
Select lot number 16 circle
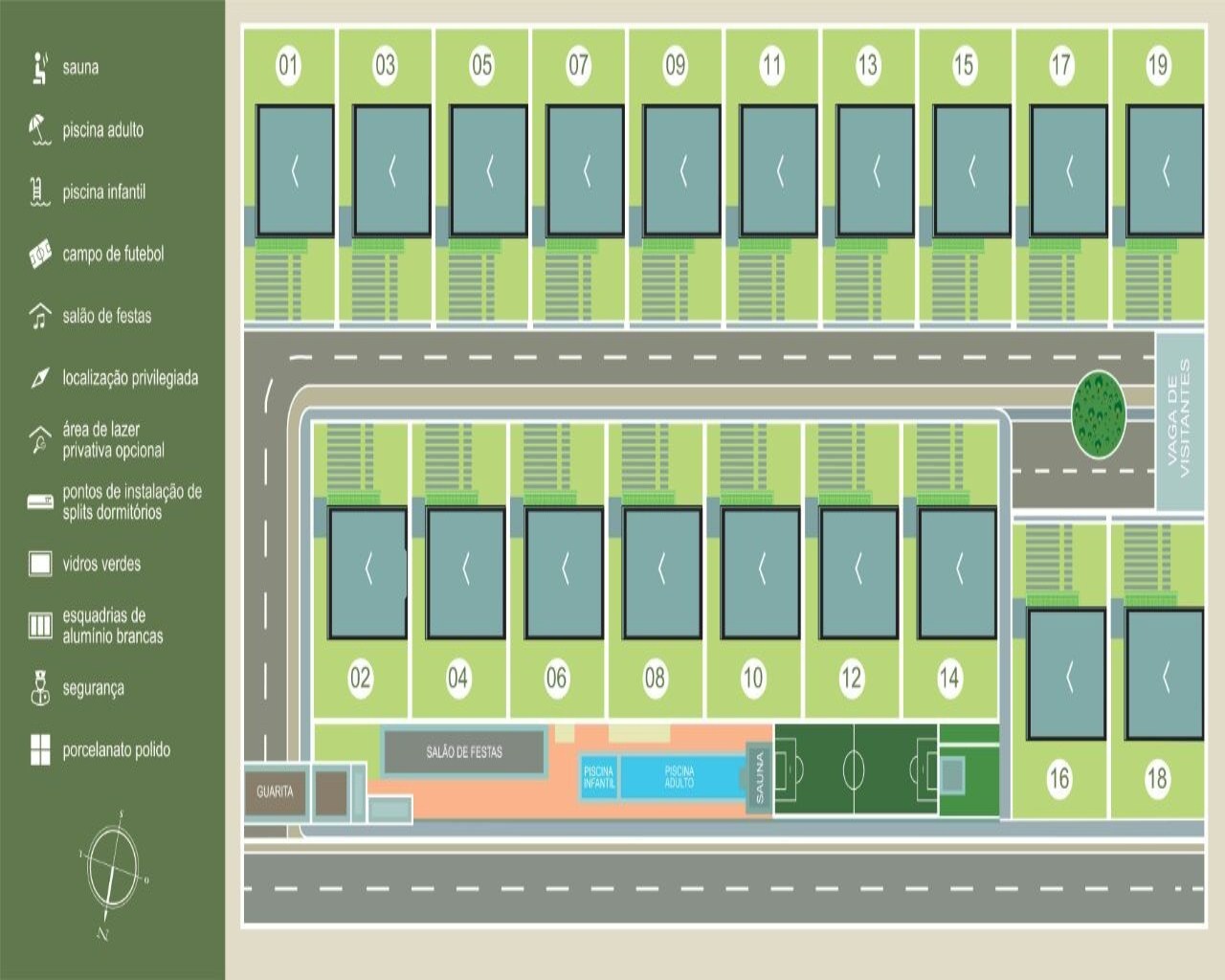[1058, 778]
